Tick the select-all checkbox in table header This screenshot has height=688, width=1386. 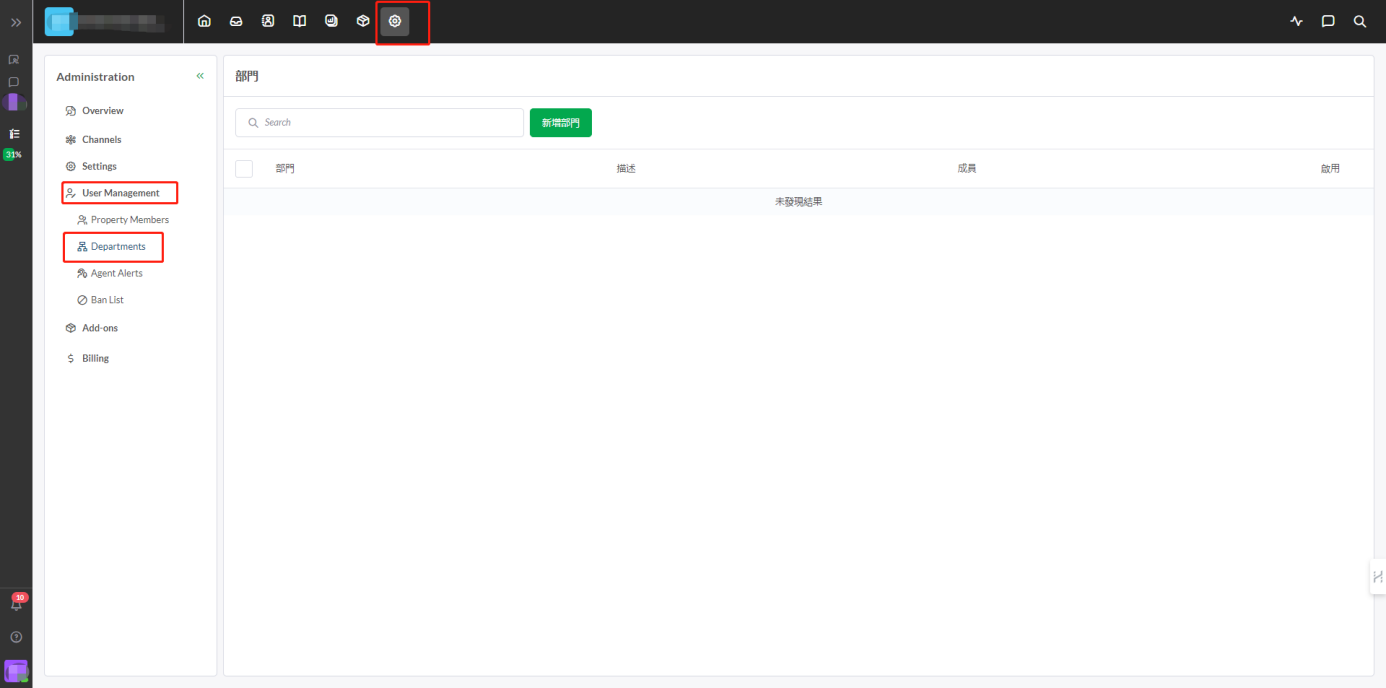244,169
